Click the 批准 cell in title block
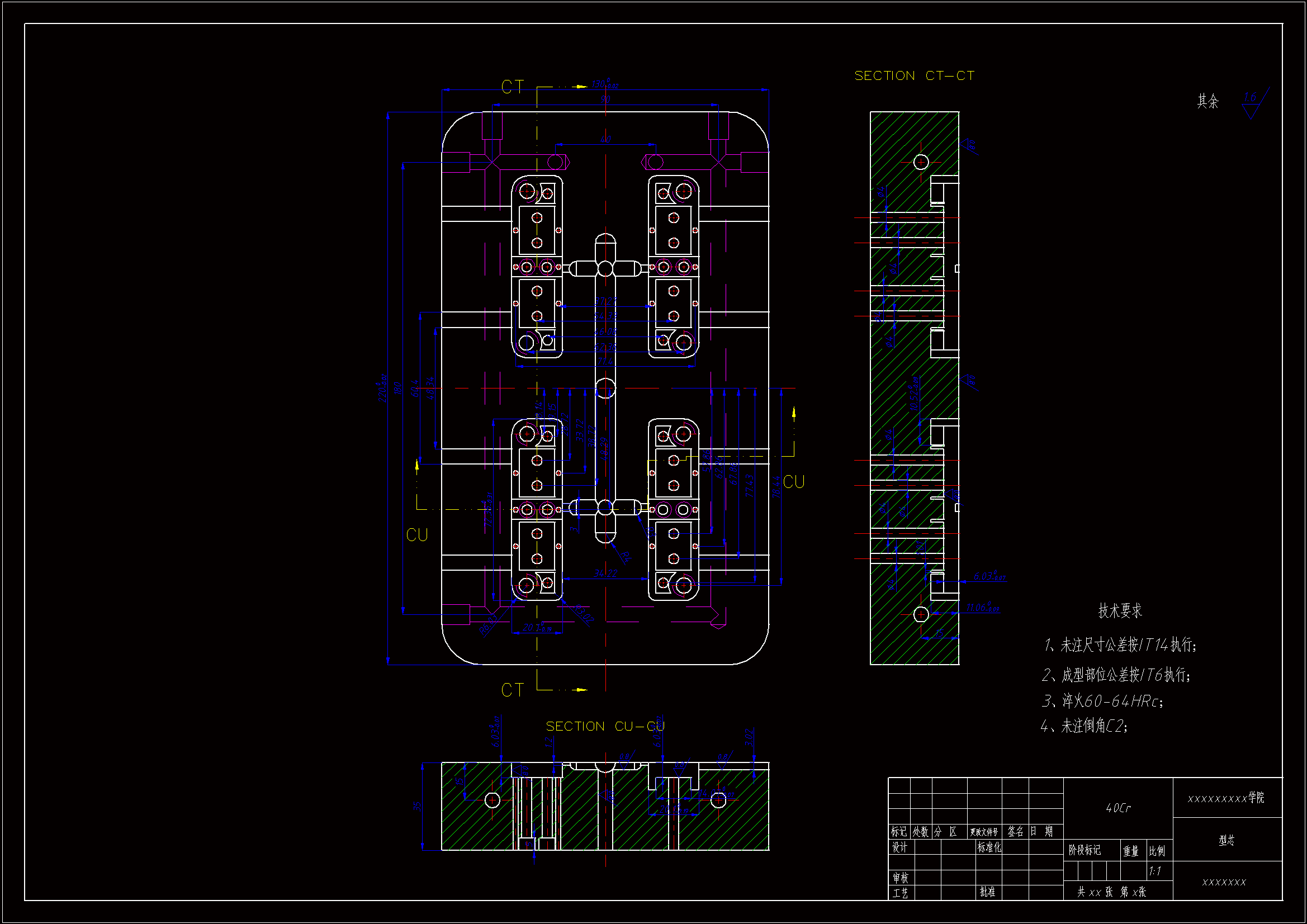 pyautogui.click(x=988, y=892)
